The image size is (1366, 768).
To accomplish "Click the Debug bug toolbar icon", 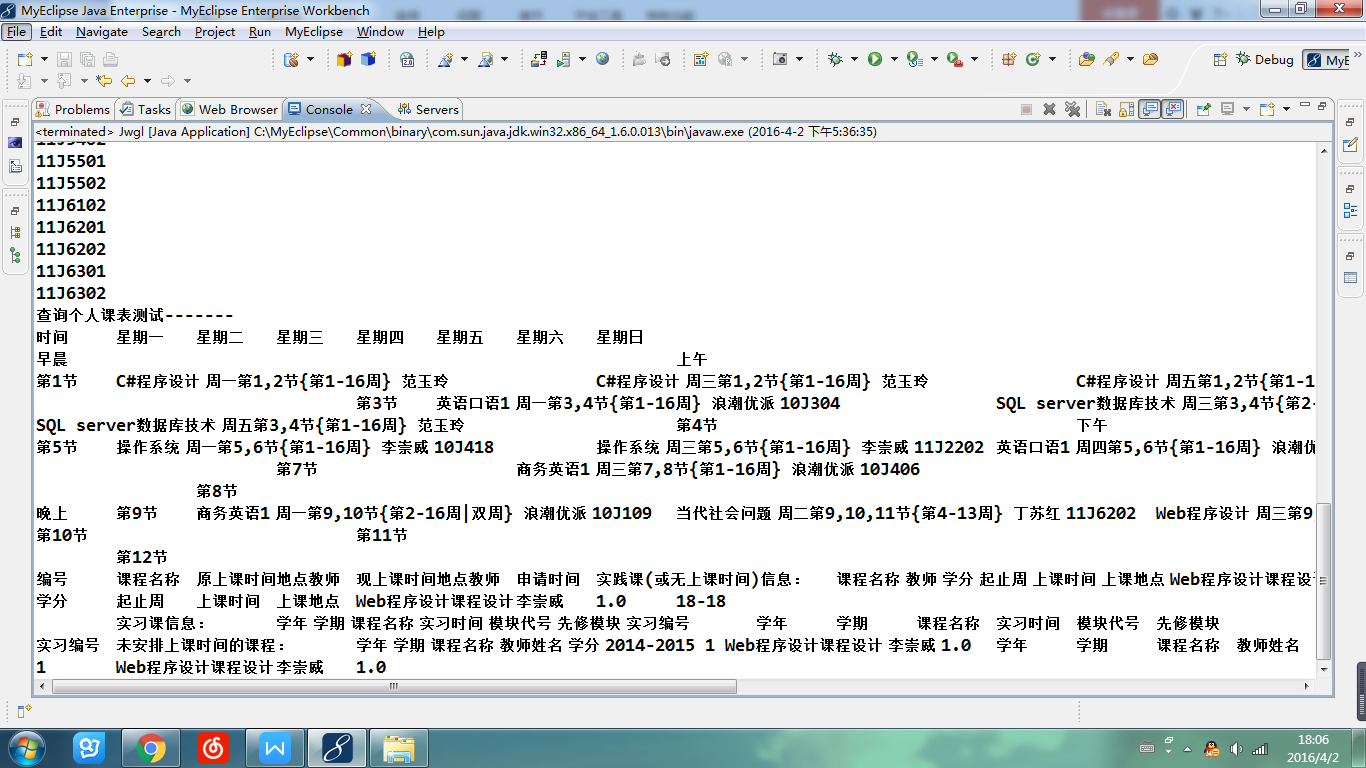I will click(835, 59).
